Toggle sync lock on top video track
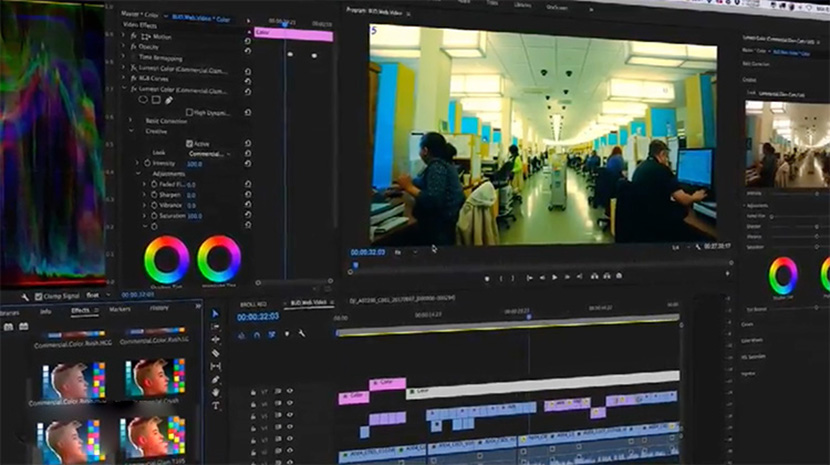Viewport: 830px width, 465px height. tap(277, 391)
